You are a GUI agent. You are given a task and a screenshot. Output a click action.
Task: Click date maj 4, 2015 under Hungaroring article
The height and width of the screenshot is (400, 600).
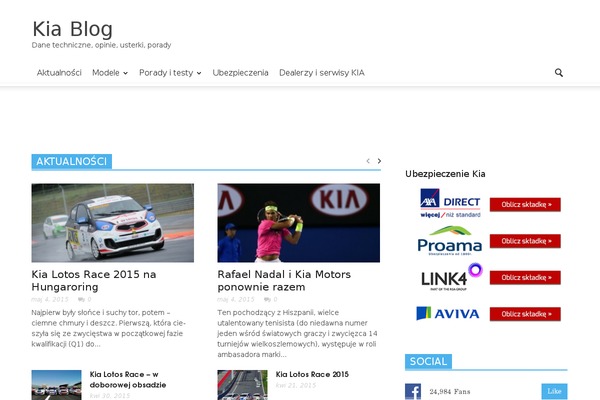(x=50, y=299)
